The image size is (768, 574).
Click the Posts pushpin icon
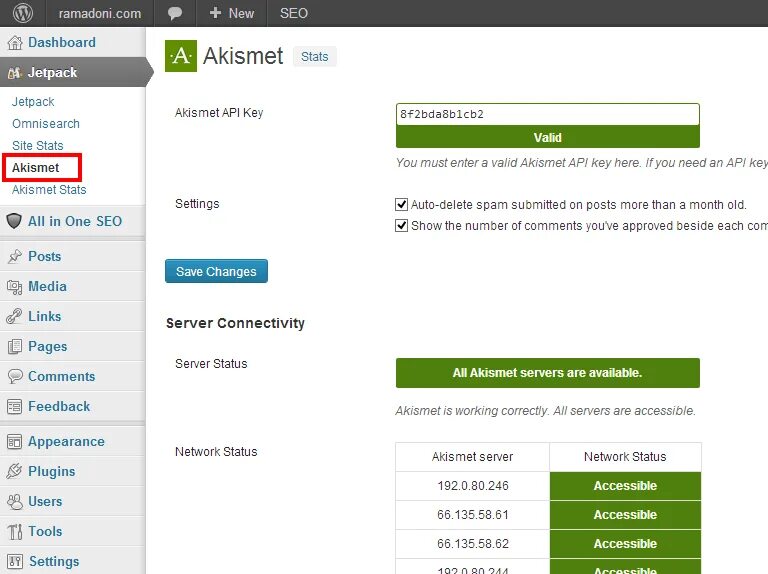click(x=15, y=256)
